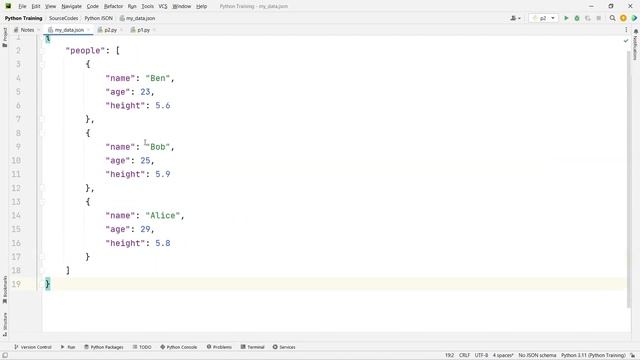640x360 pixels.
Task: Collapse the Ben object fold marker at line 3
Action: pos(42,64)
